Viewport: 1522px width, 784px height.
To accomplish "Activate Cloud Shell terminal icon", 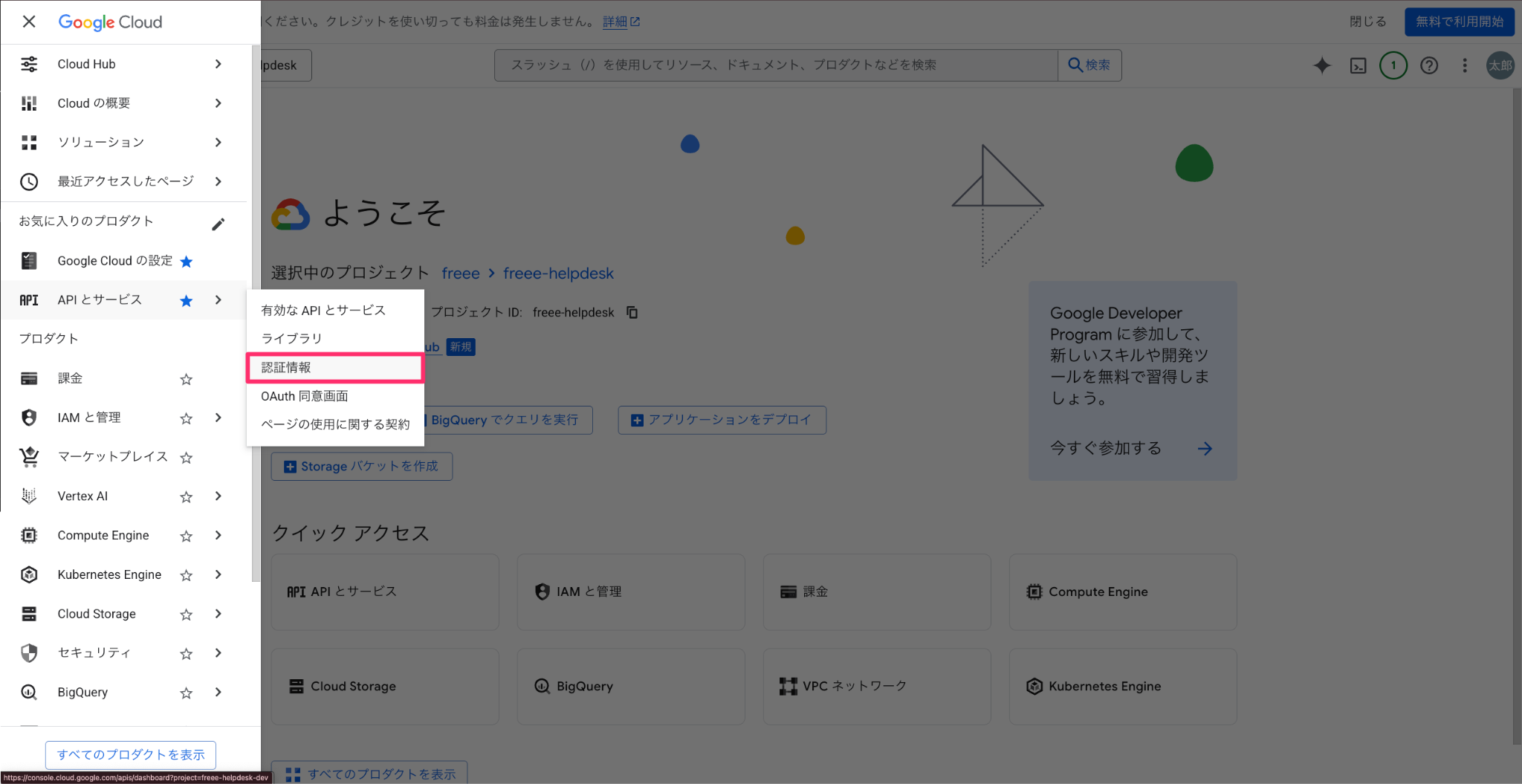I will tap(1358, 65).
